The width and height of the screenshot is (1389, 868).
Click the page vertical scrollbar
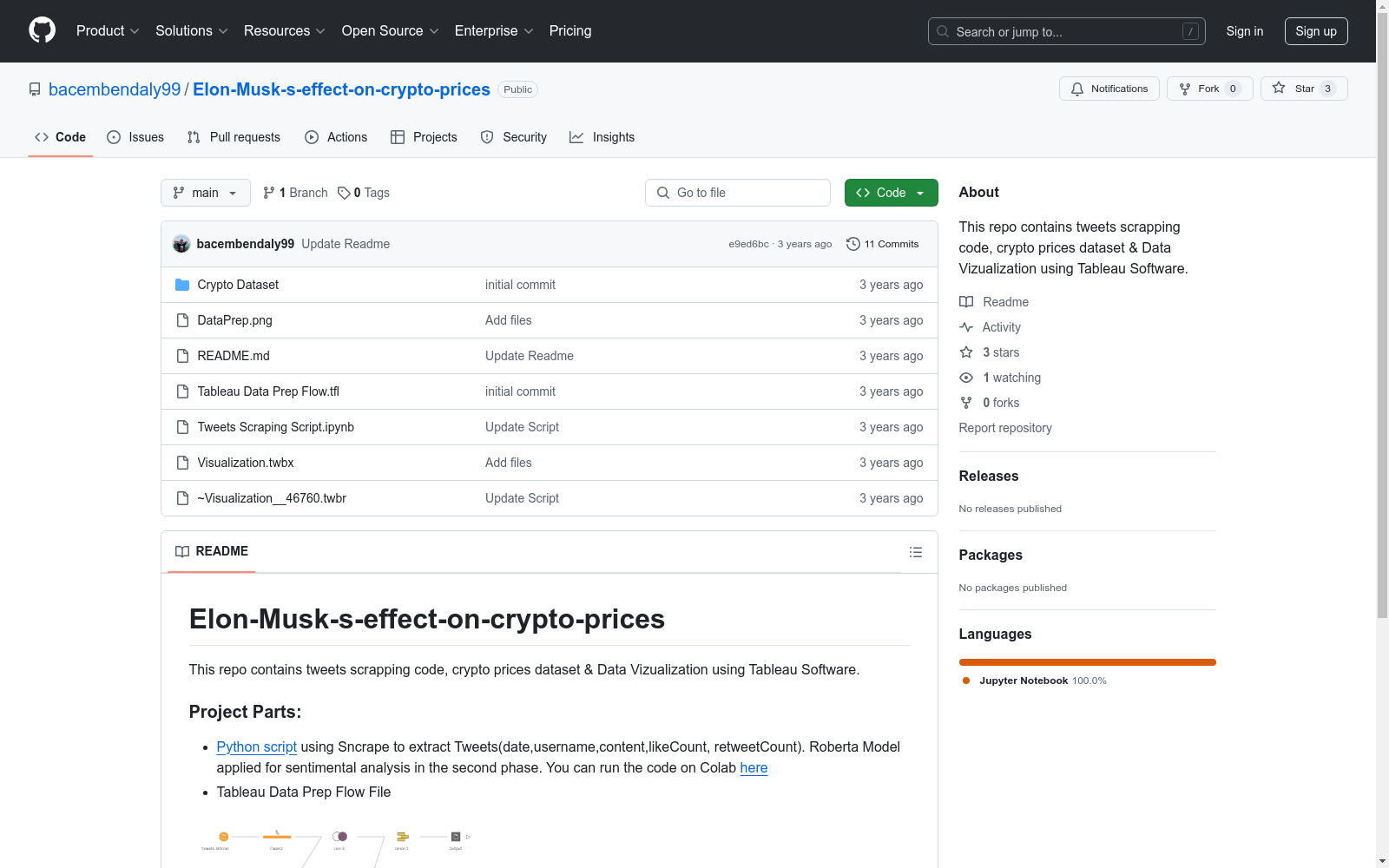click(x=1382, y=317)
